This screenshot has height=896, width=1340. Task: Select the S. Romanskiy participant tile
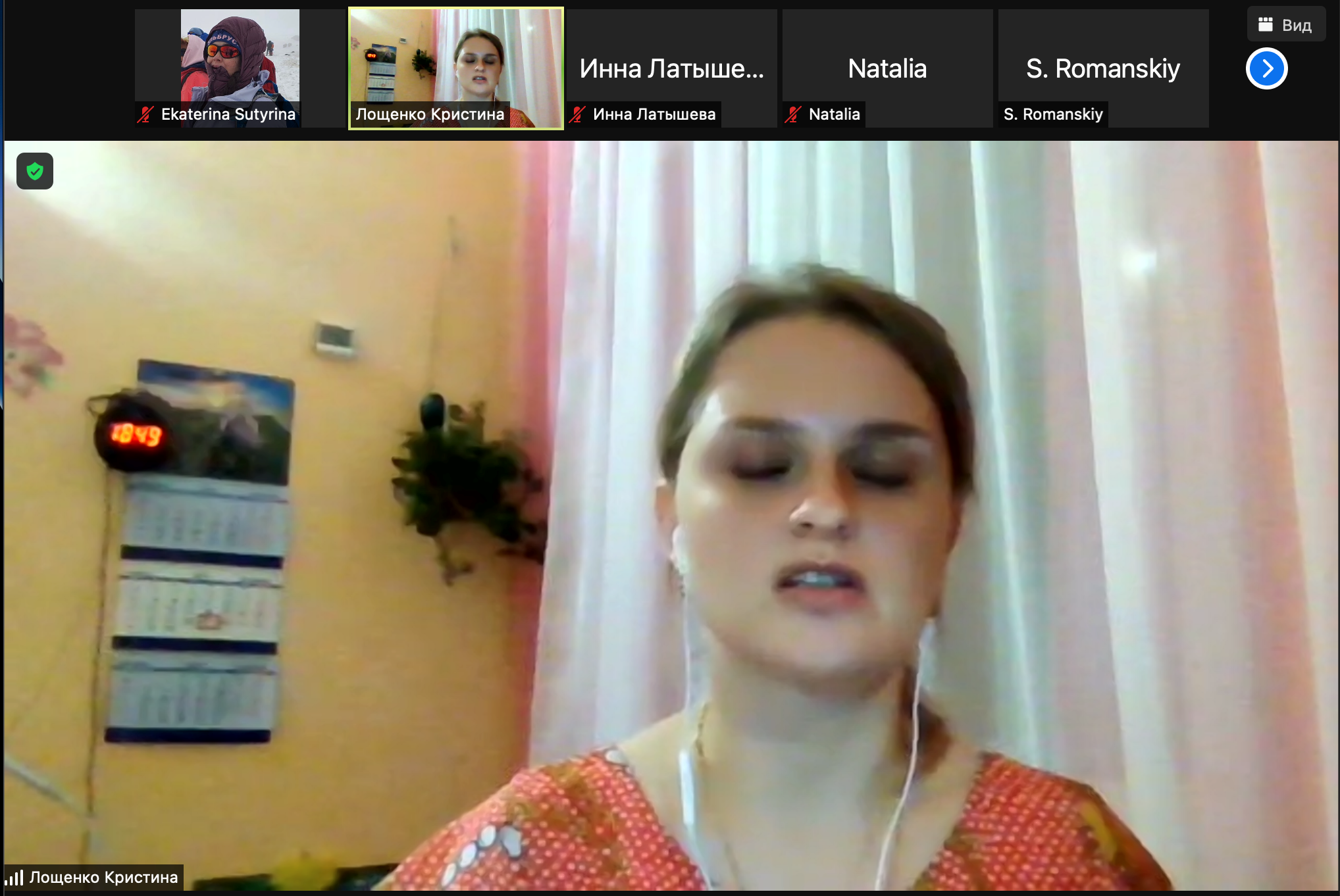pos(1104,68)
